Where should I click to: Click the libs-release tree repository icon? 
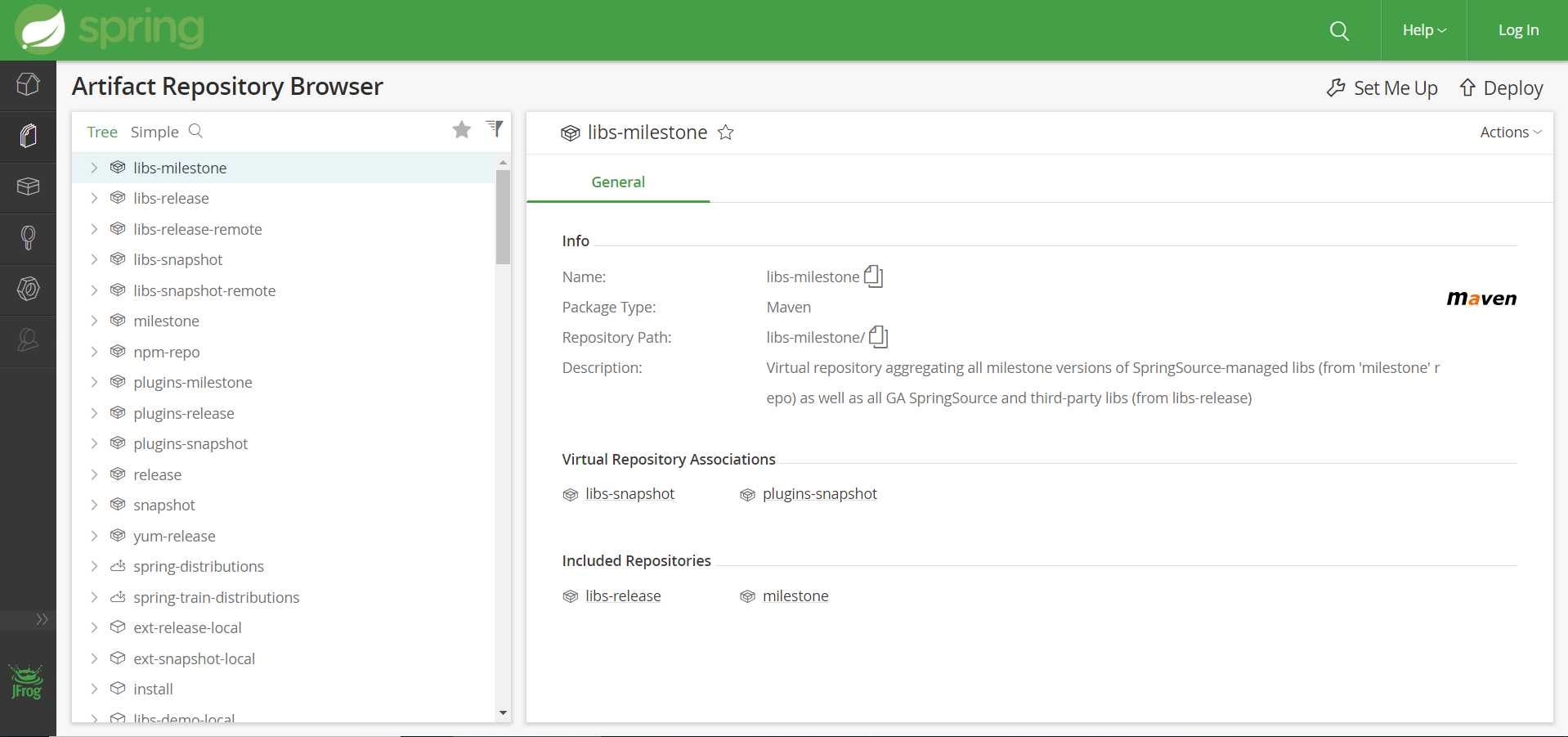118,198
